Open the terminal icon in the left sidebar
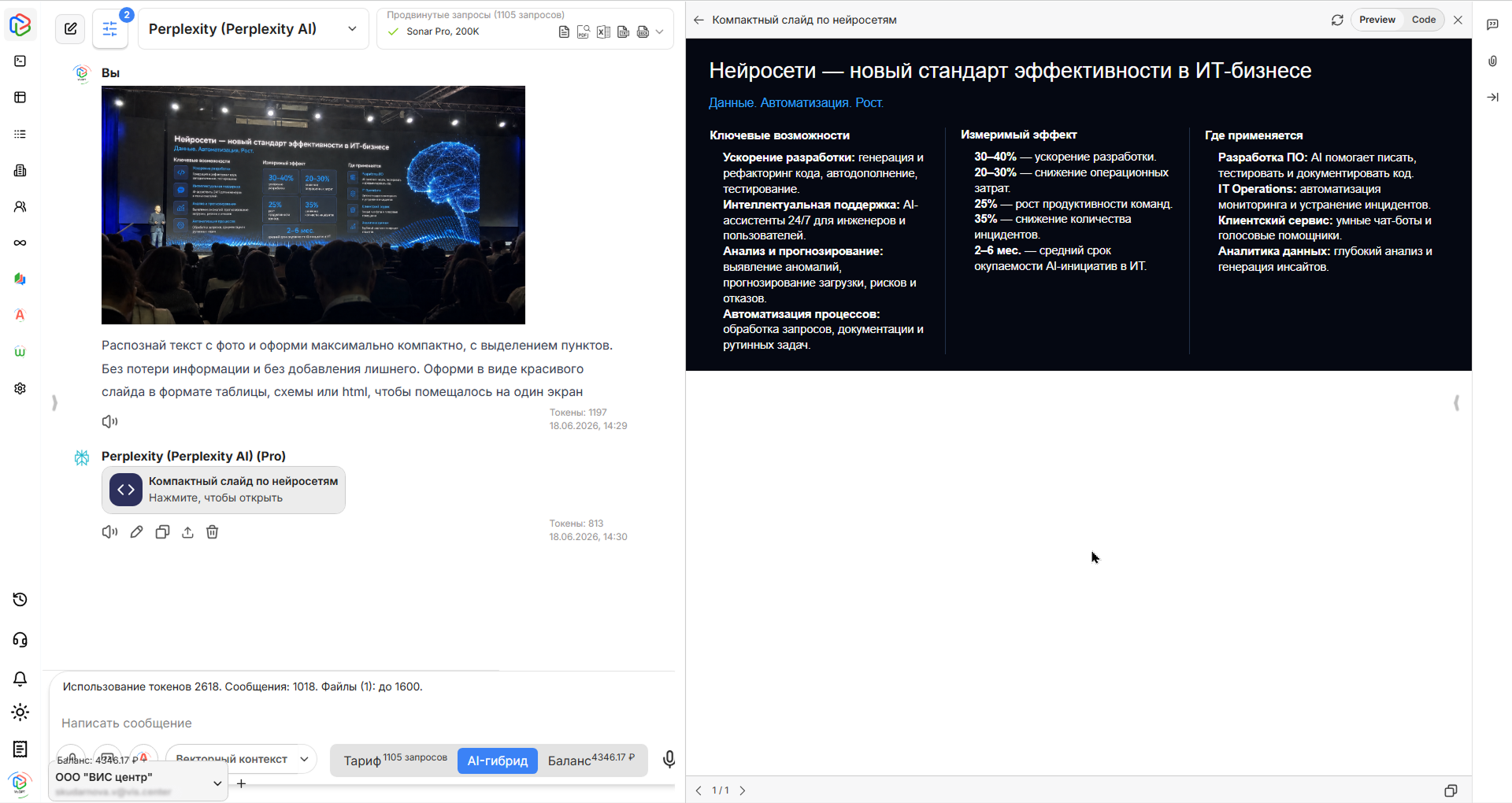Viewport: 1512px width, 803px height. click(x=20, y=61)
